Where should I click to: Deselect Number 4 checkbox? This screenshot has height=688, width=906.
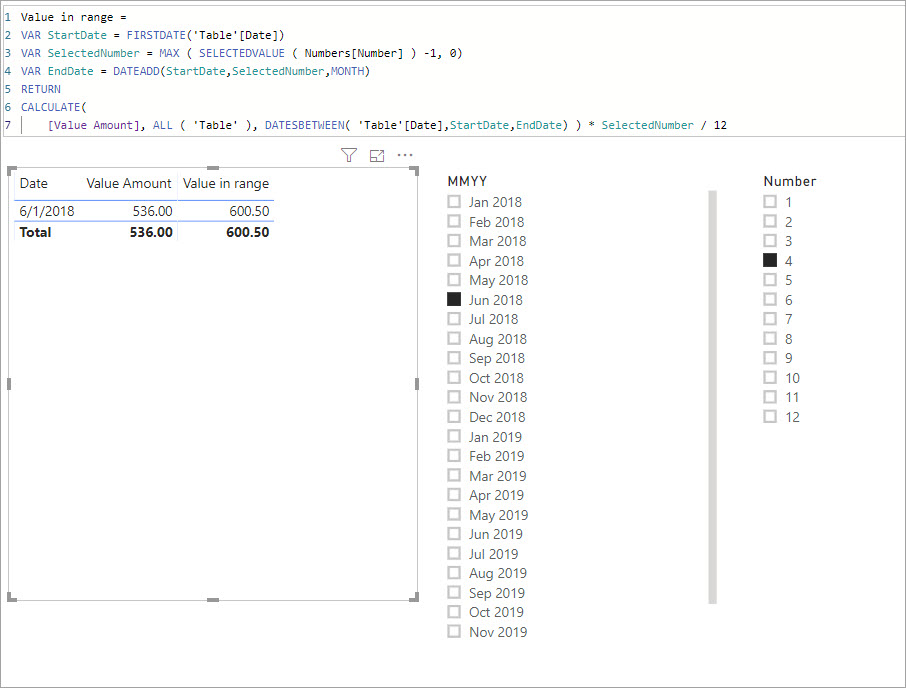tap(770, 260)
